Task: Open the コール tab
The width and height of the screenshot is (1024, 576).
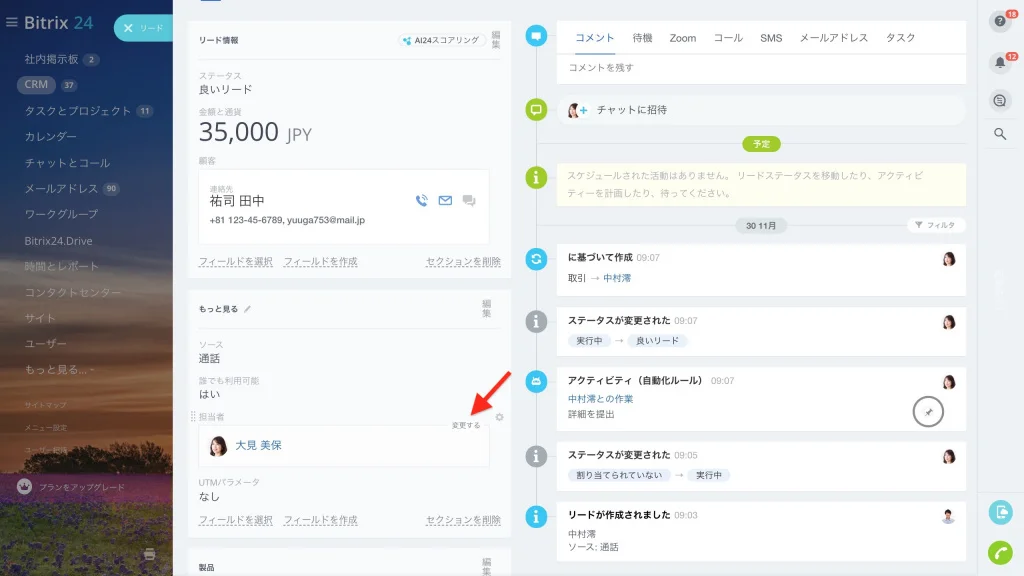Action: [x=728, y=38]
